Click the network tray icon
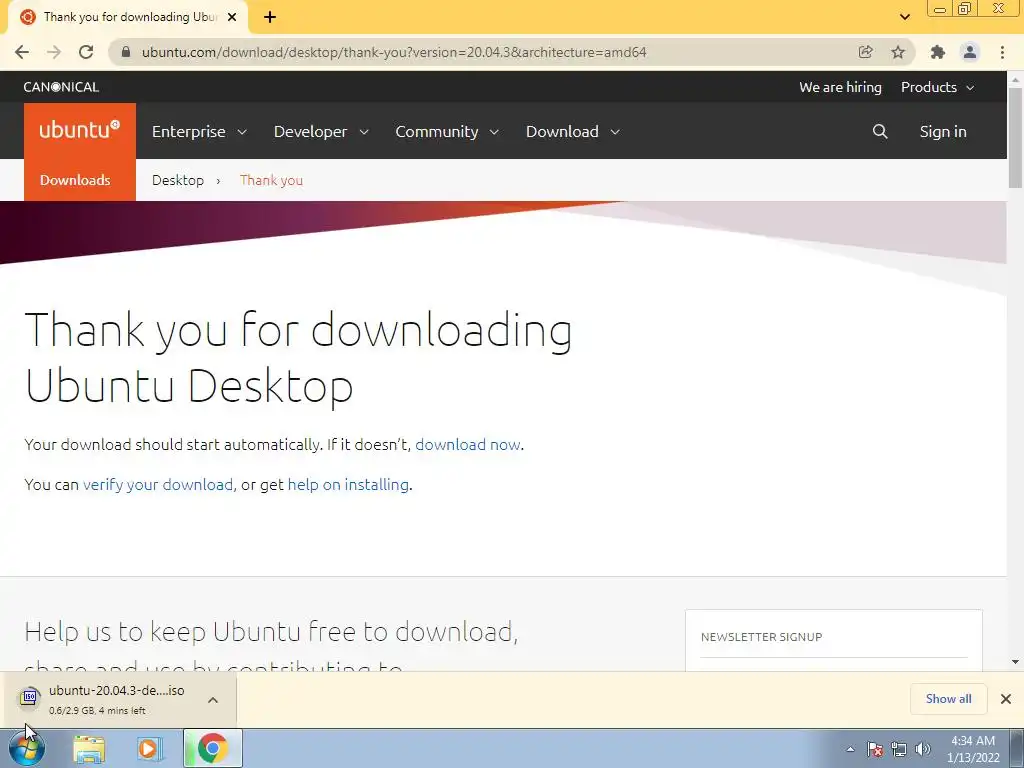This screenshot has width=1024, height=768. click(899, 749)
